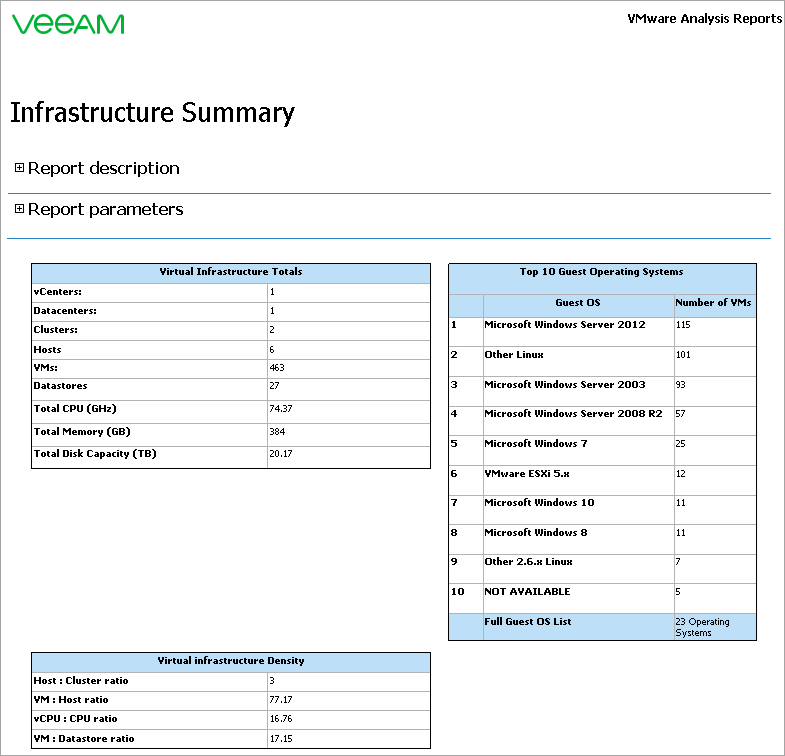This screenshot has width=785, height=756.
Task: Click the Datastores row label
Action: 60,386
